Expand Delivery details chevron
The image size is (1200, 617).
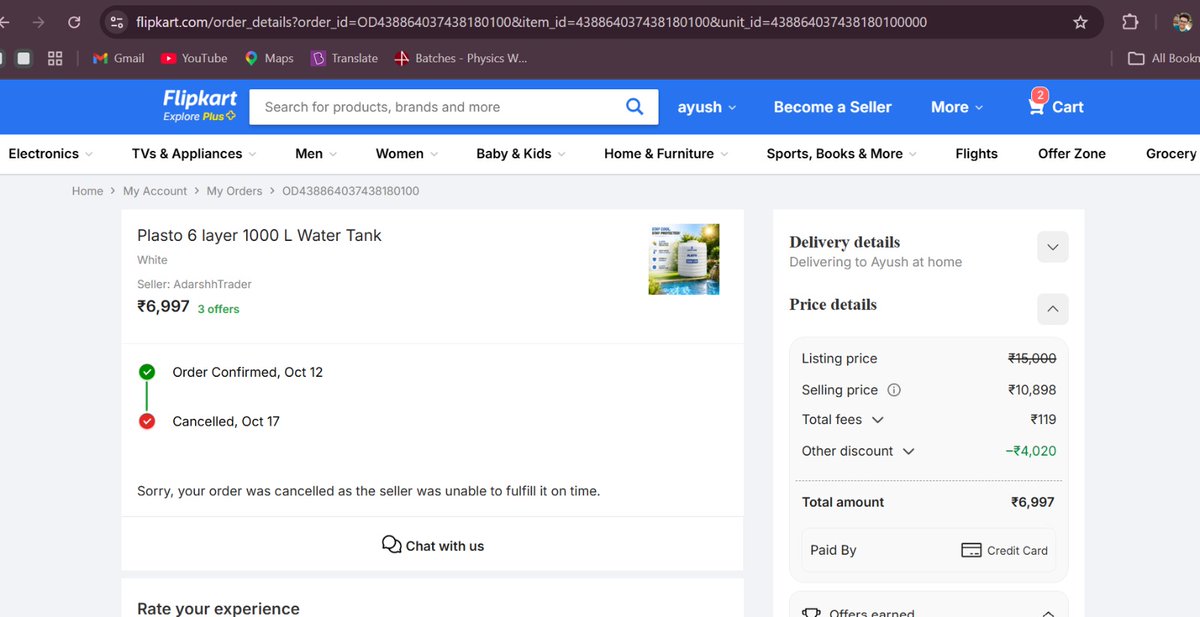click(x=1052, y=247)
